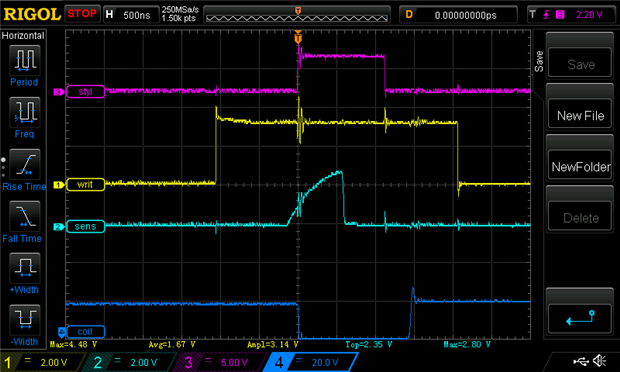Screen dimensions: 620x372
Task: Click the Top=2.35 V measurement
Action: tap(369, 344)
